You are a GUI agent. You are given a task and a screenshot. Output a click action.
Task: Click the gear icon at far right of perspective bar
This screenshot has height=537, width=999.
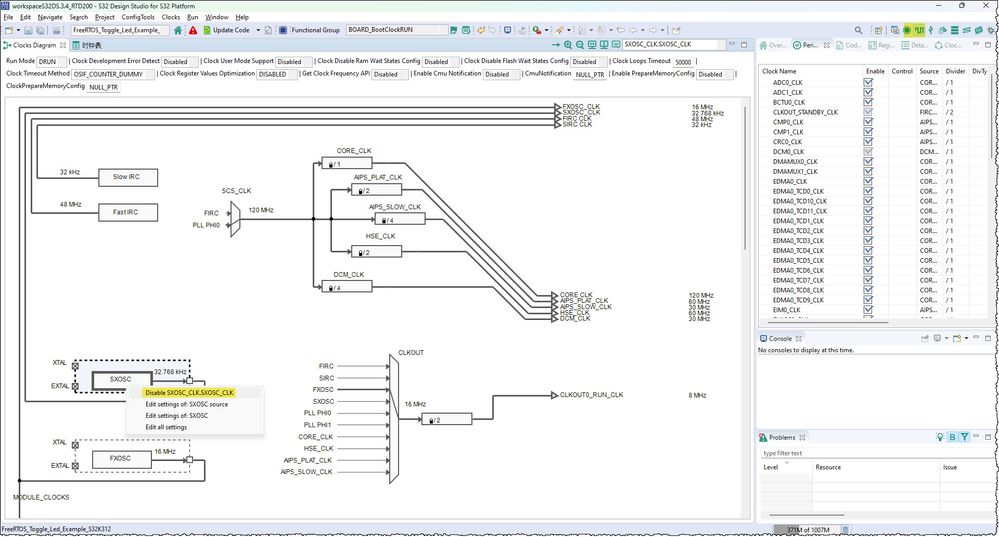pyautogui.click(x=990, y=30)
